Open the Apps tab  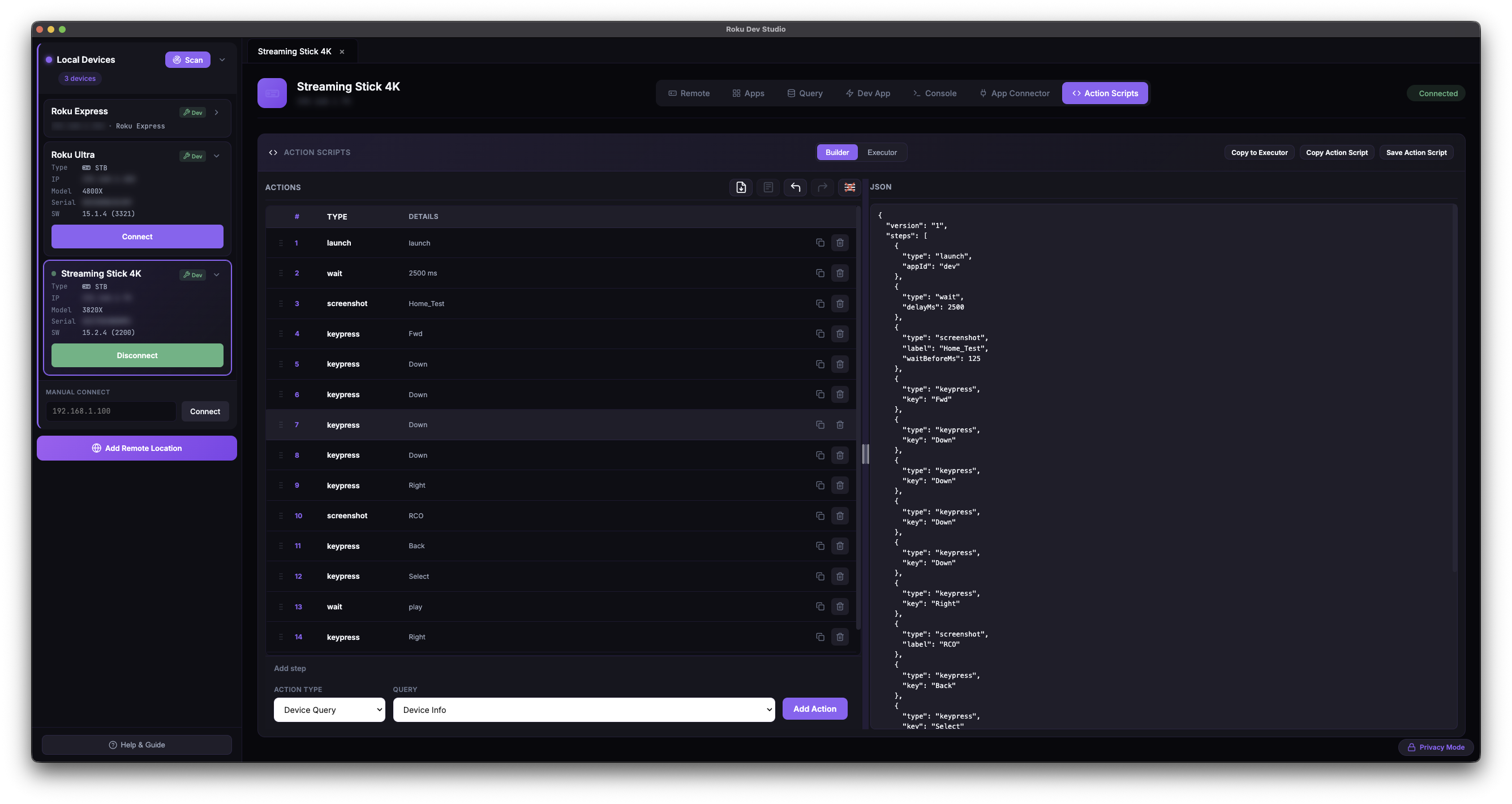(749, 93)
